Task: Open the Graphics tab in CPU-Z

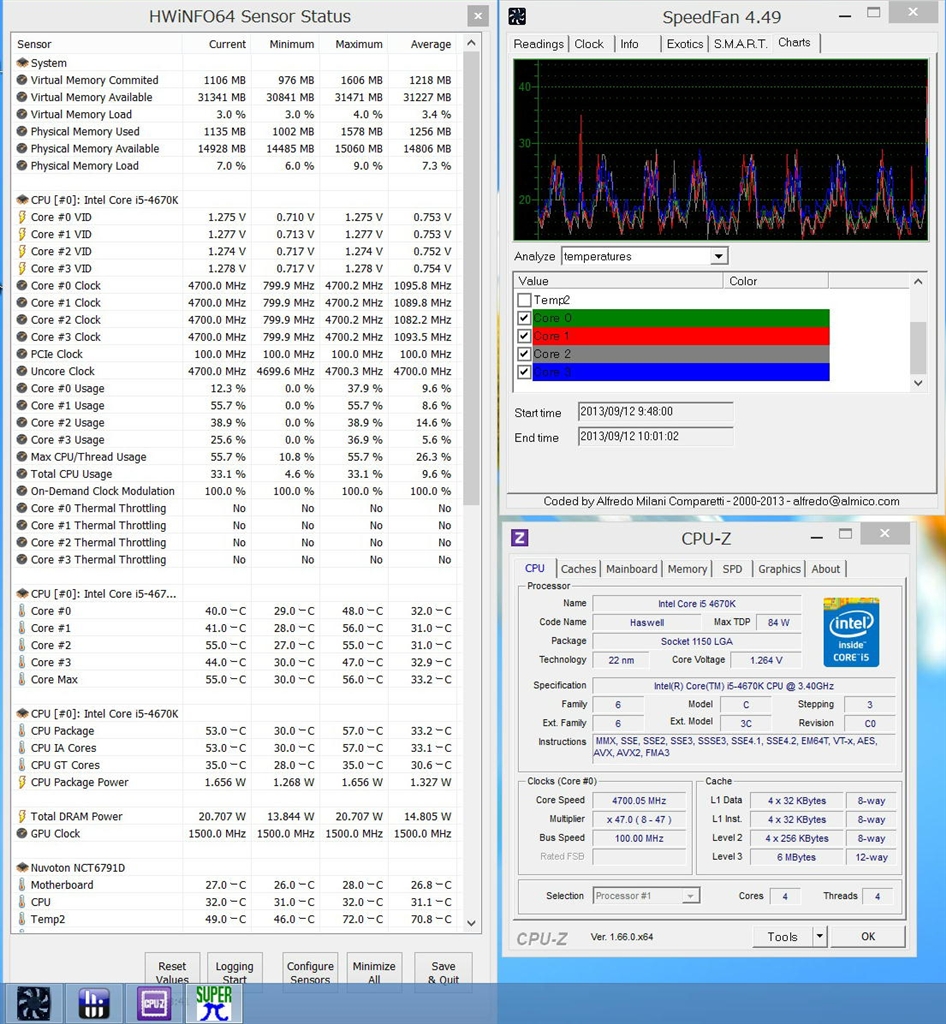Action: (779, 569)
